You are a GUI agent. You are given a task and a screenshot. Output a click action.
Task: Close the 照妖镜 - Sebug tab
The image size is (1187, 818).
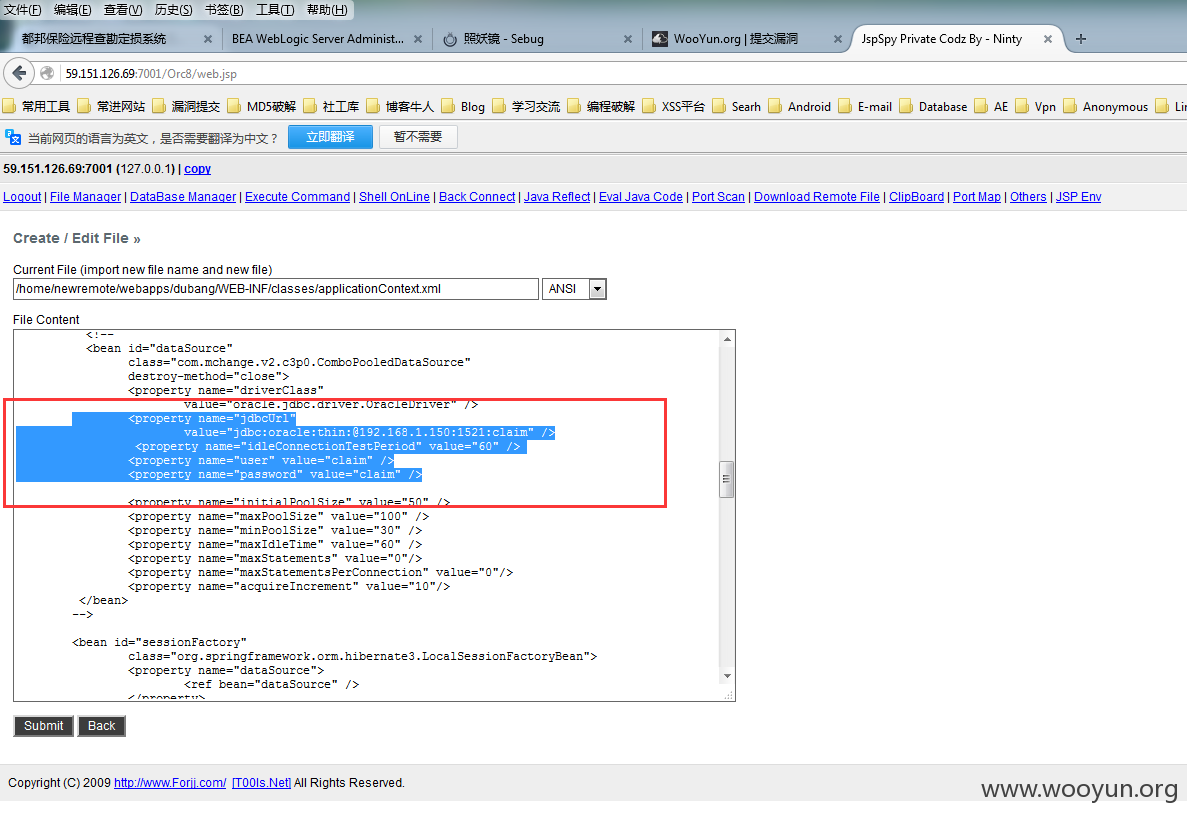click(x=628, y=39)
